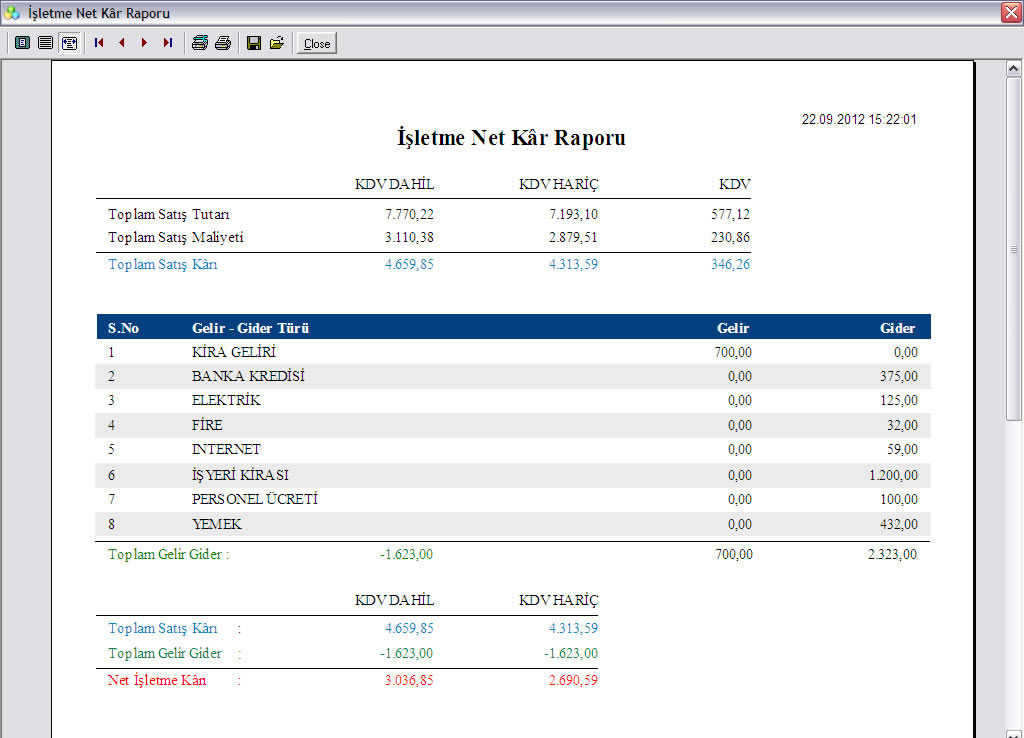Select the FİRE row label
Screen dimensions: 1024x738
coord(207,425)
